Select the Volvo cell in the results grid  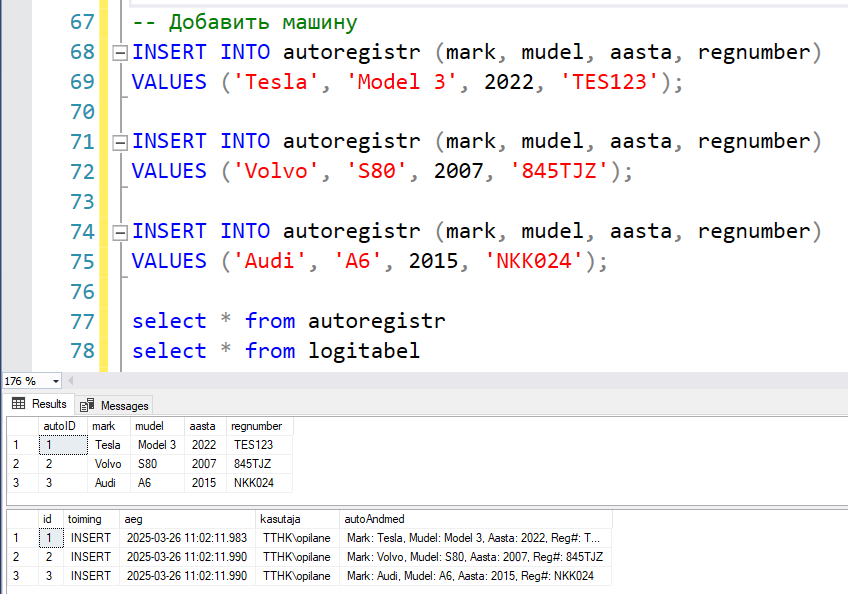(109, 464)
